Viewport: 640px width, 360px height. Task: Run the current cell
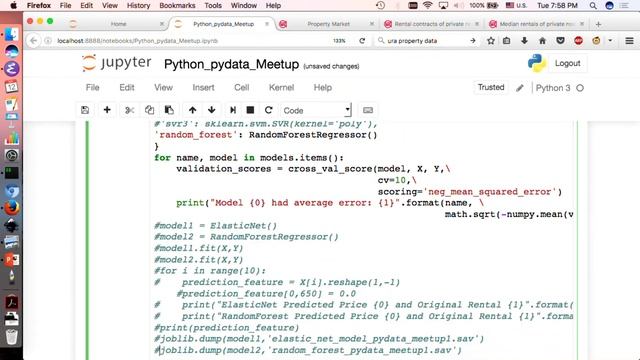pyautogui.click(x=233, y=110)
